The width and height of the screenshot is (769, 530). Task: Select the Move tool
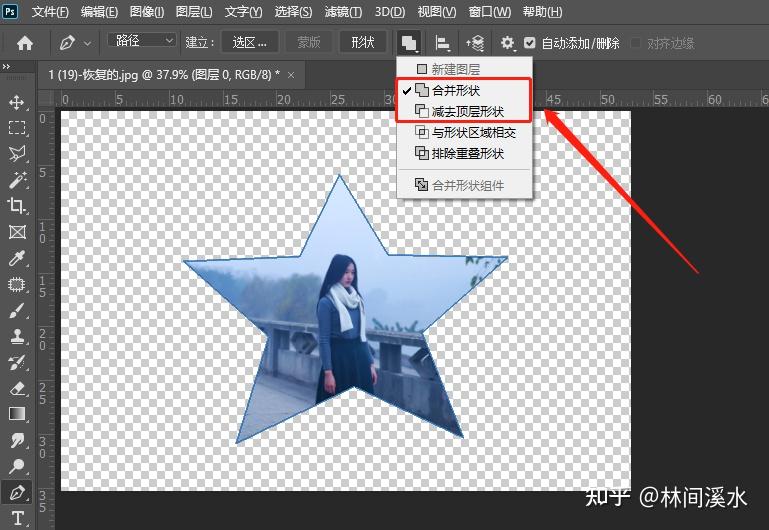pos(17,102)
